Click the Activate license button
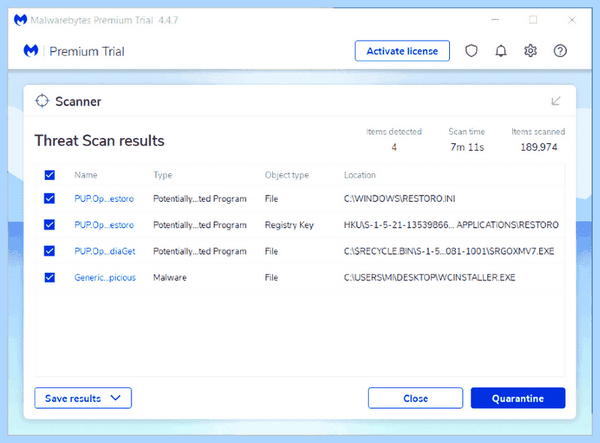This screenshot has width=600, height=443. 402,51
